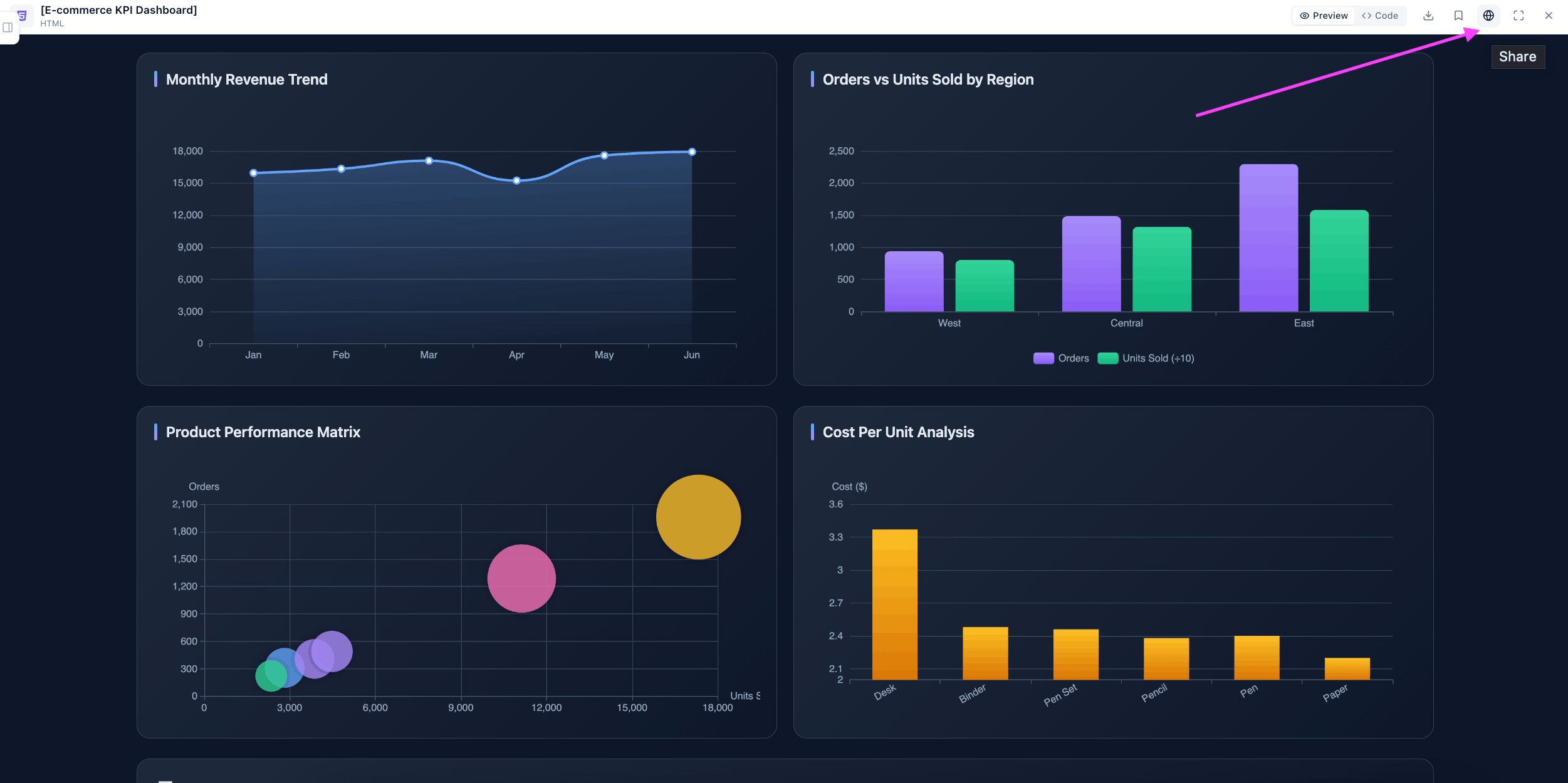Screen dimensions: 1568x783
Task: Click the Binder cost bar
Action: 985,653
